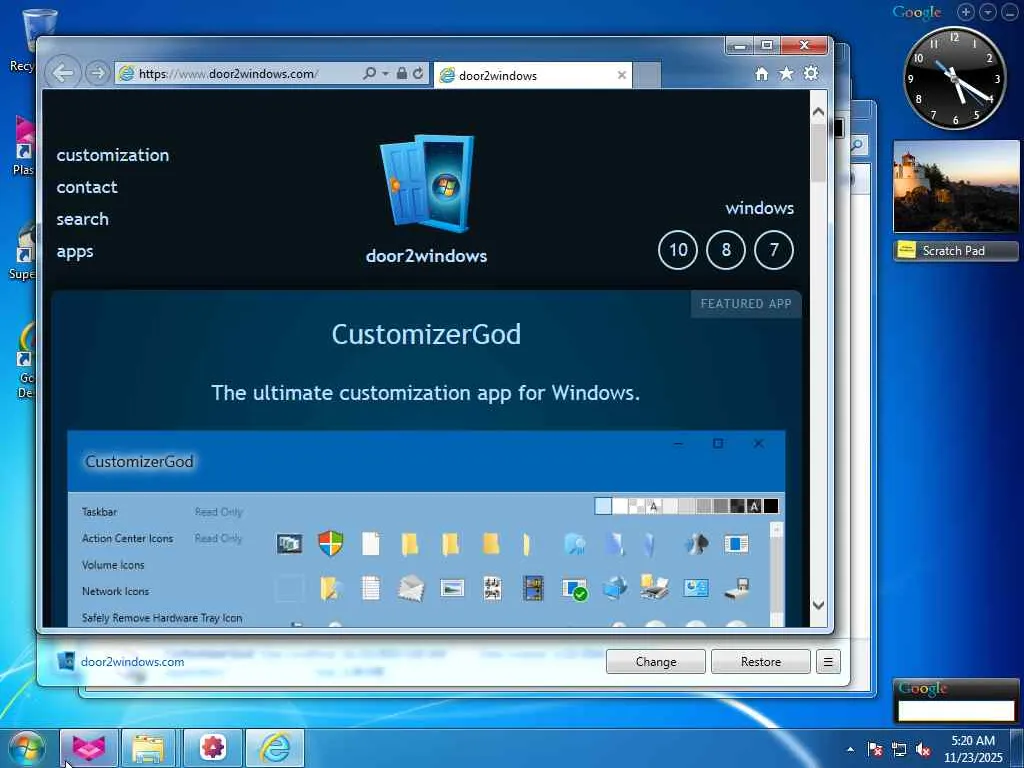
Task: Select the door2windows browser tab
Action: 532,75
